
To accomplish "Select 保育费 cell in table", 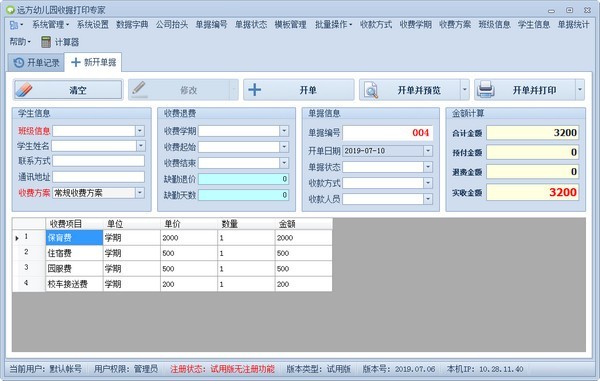I will (74, 238).
